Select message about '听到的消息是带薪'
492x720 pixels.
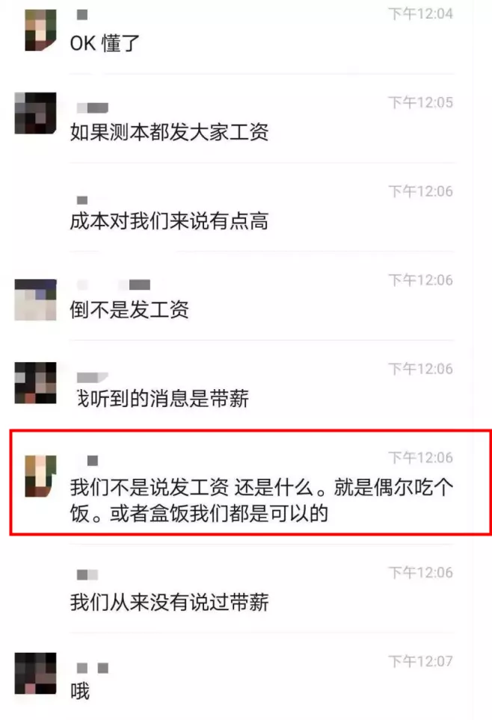click(x=163, y=398)
